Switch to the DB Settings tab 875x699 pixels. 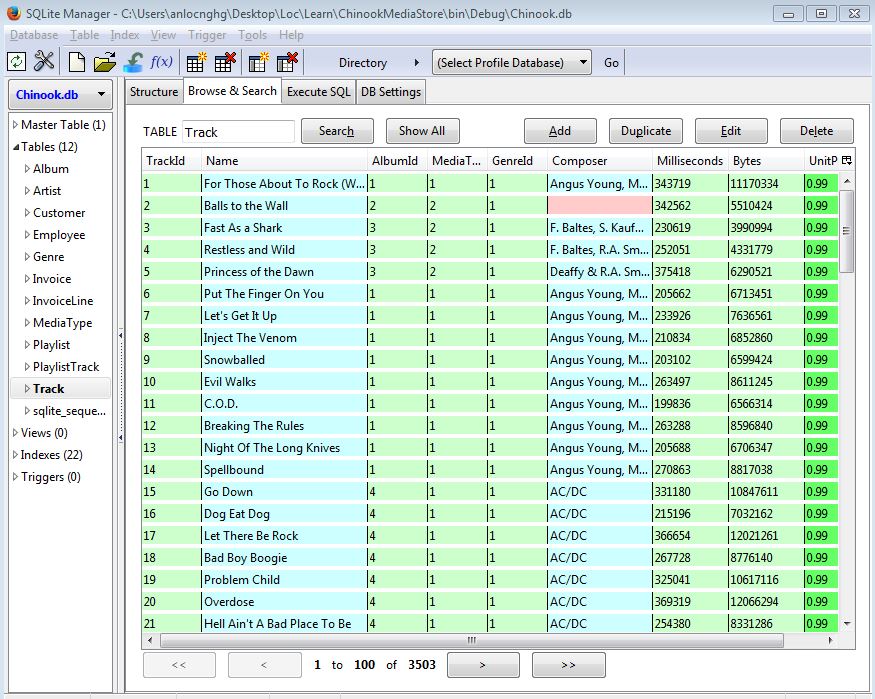pyautogui.click(x=391, y=92)
